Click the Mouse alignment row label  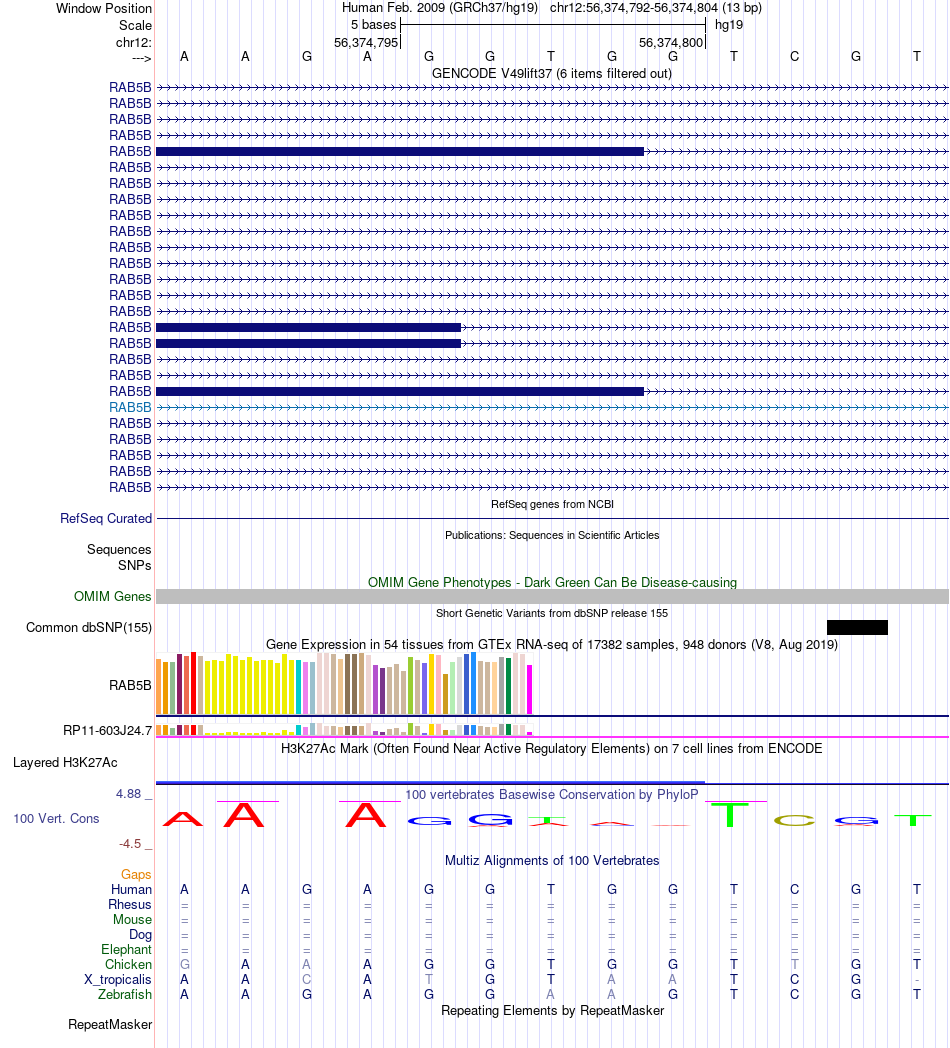coord(132,920)
